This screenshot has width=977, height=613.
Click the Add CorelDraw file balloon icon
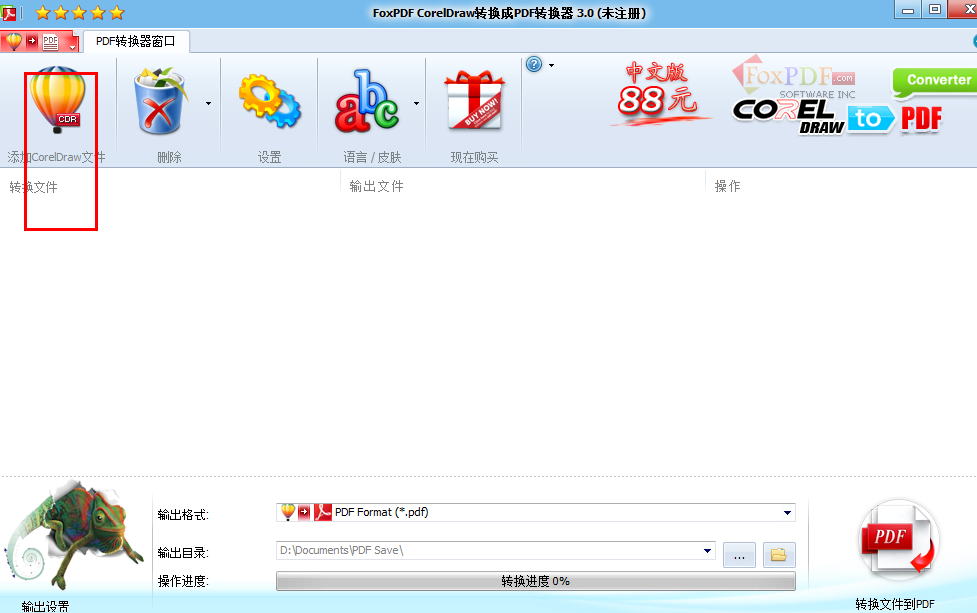[x=57, y=100]
